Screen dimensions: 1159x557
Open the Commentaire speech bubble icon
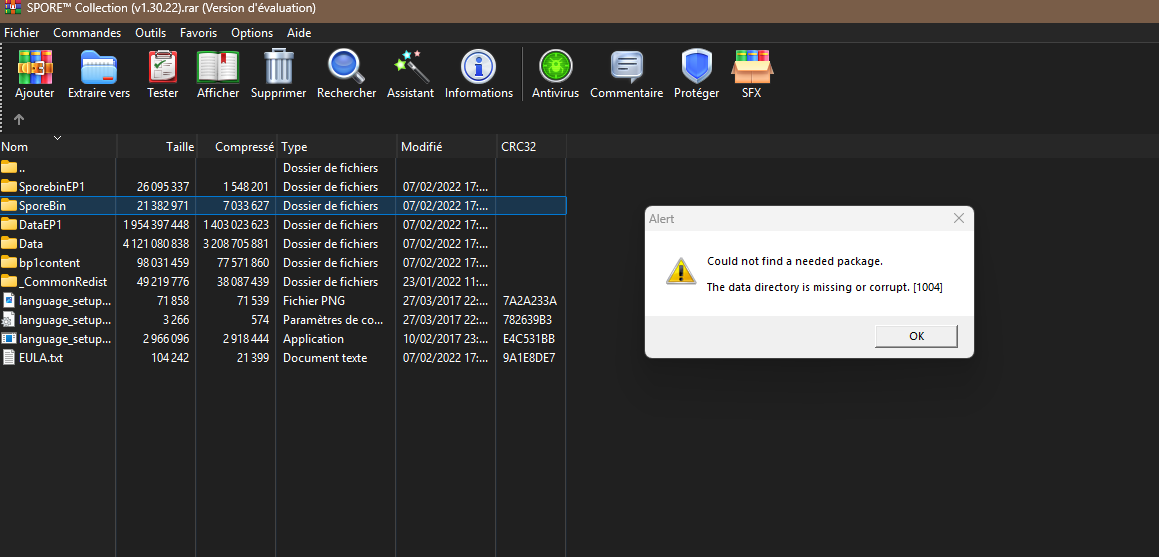(x=626, y=66)
